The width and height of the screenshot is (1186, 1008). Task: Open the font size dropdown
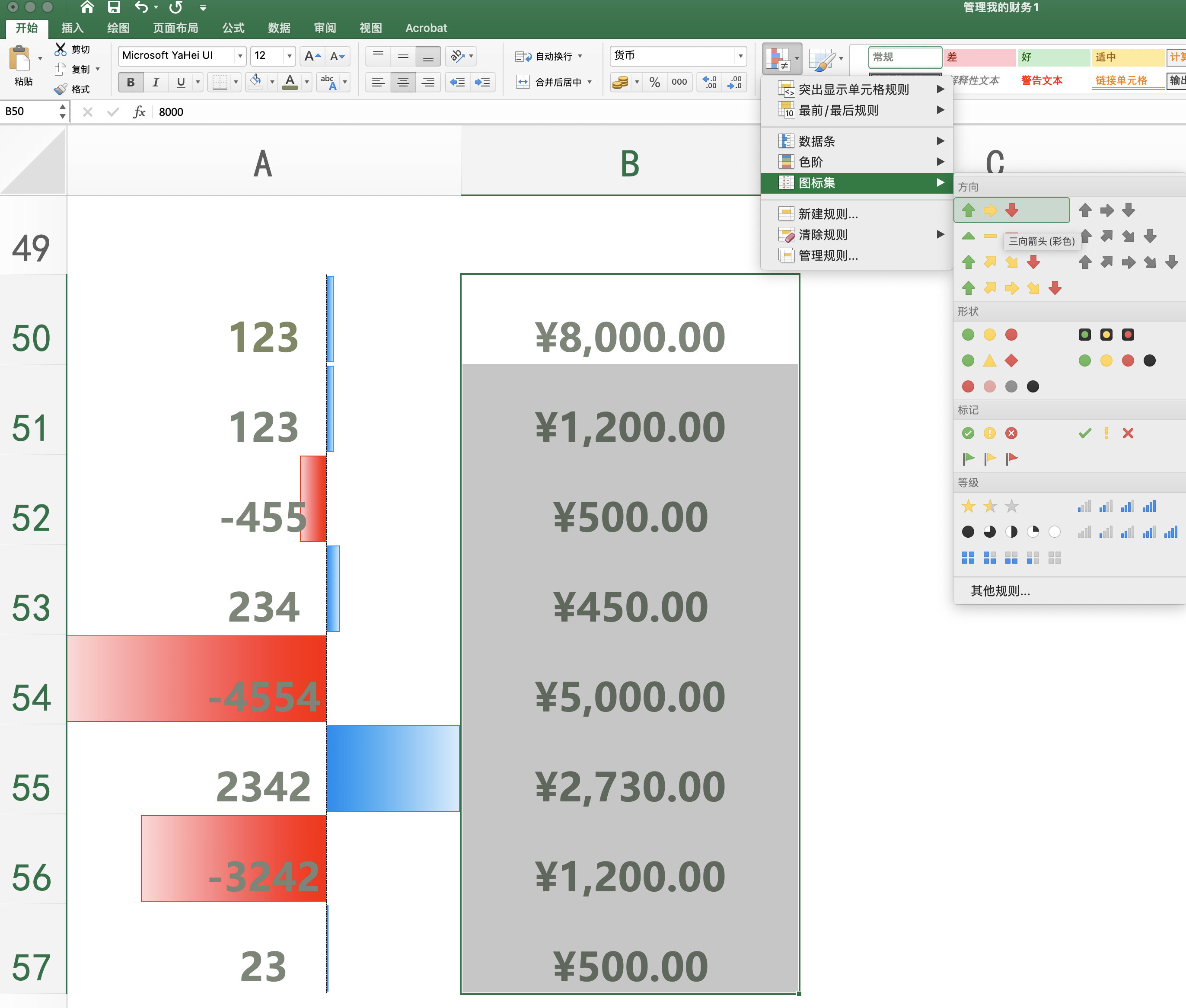point(290,55)
